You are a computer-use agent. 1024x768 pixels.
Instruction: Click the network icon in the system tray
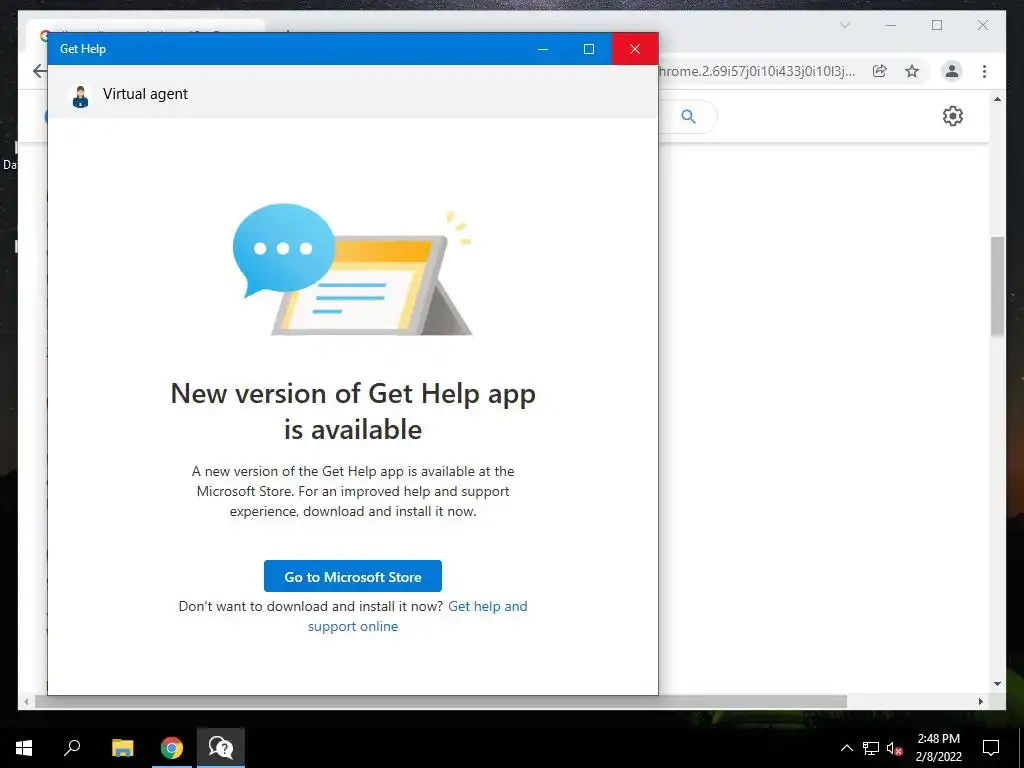pyautogui.click(x=871, y=748)
